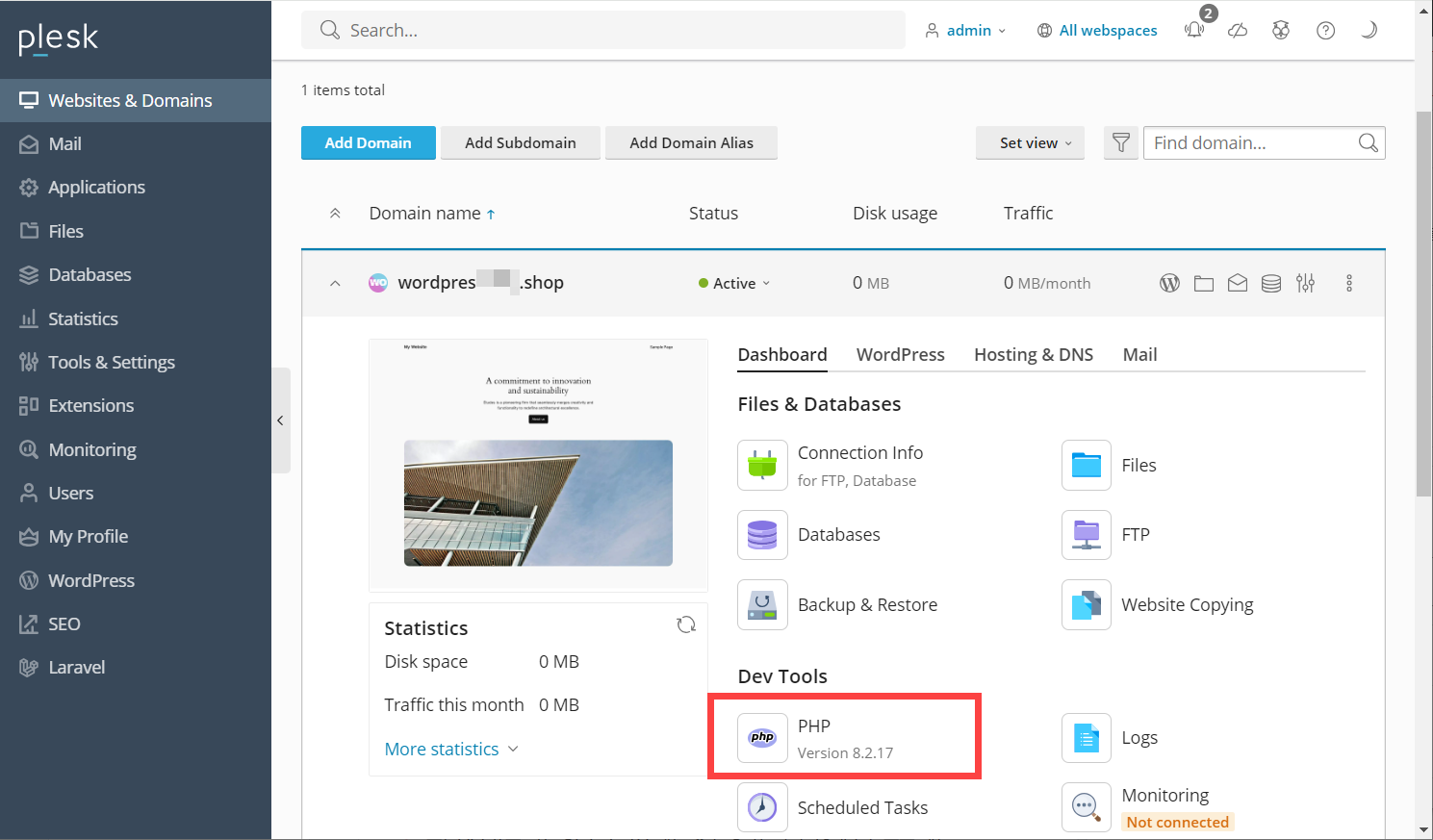Click the global Search field

pos(603,30)
